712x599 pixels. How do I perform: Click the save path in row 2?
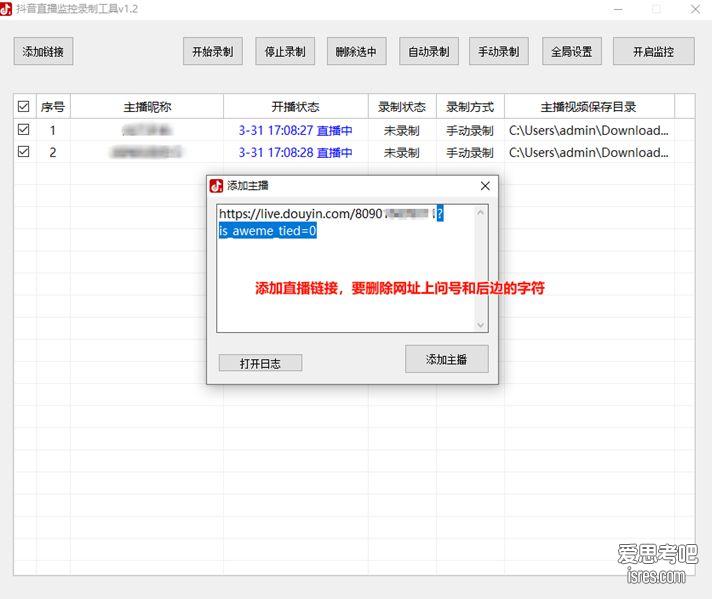tap(588, 152)
